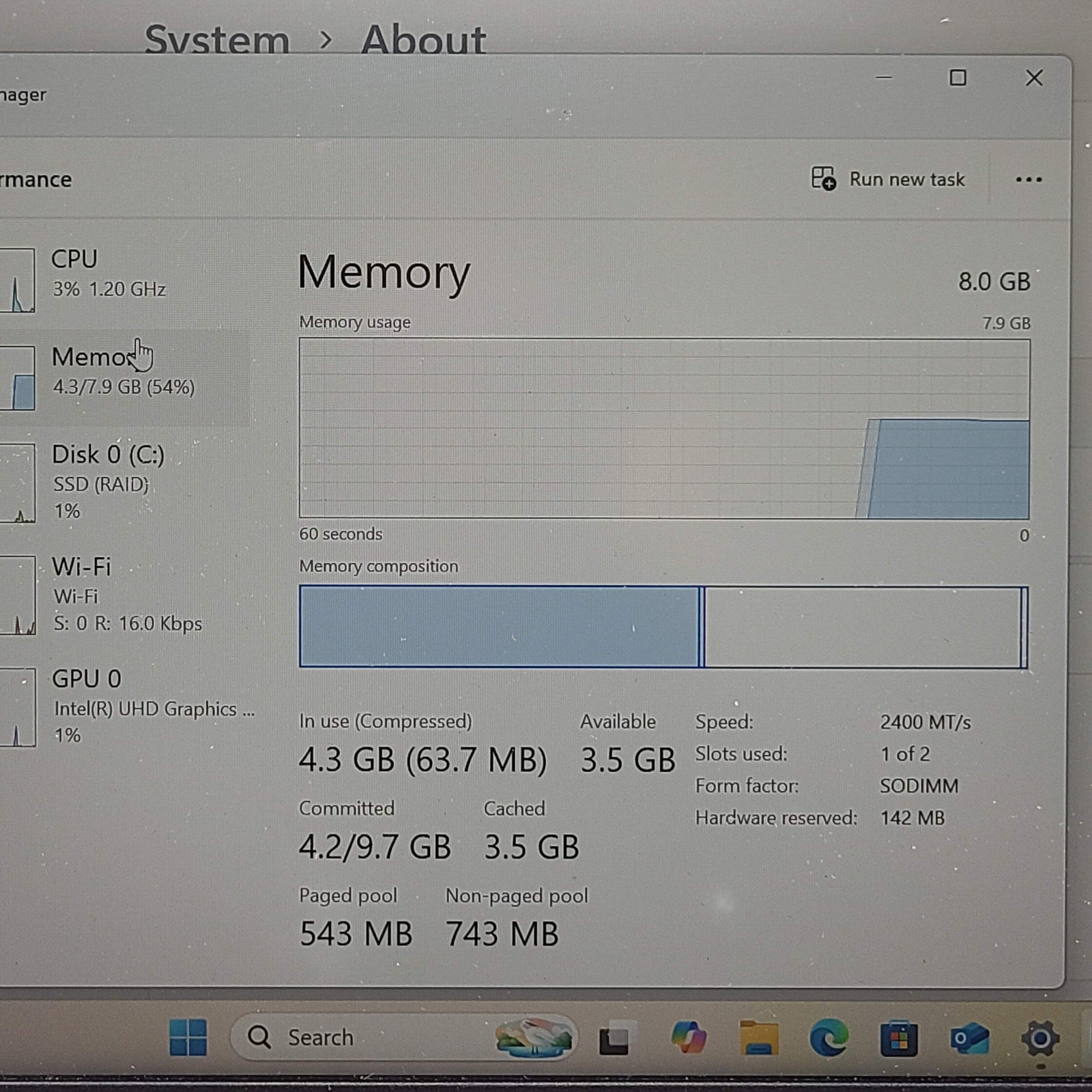
Task: Click the 4.3 GB (63.7 MB) in-use value
Action: tap(423, 760)
